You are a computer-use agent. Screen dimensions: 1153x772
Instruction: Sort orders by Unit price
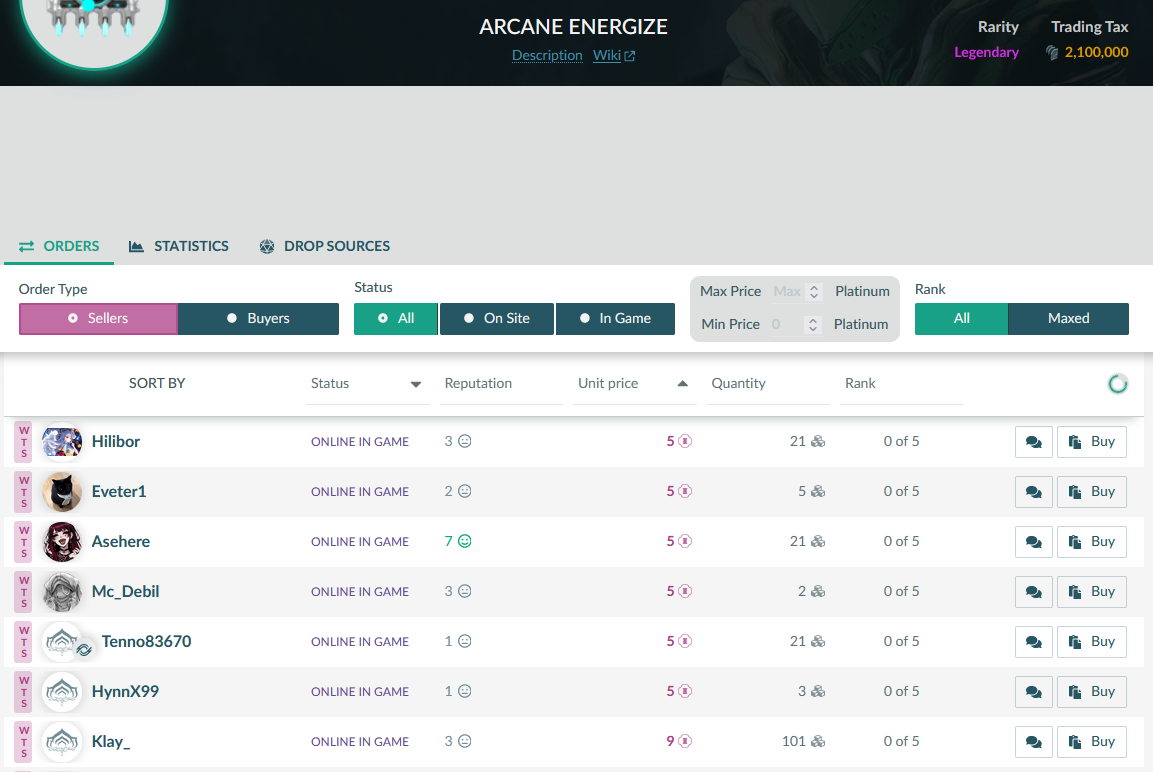tap(635, 384)
